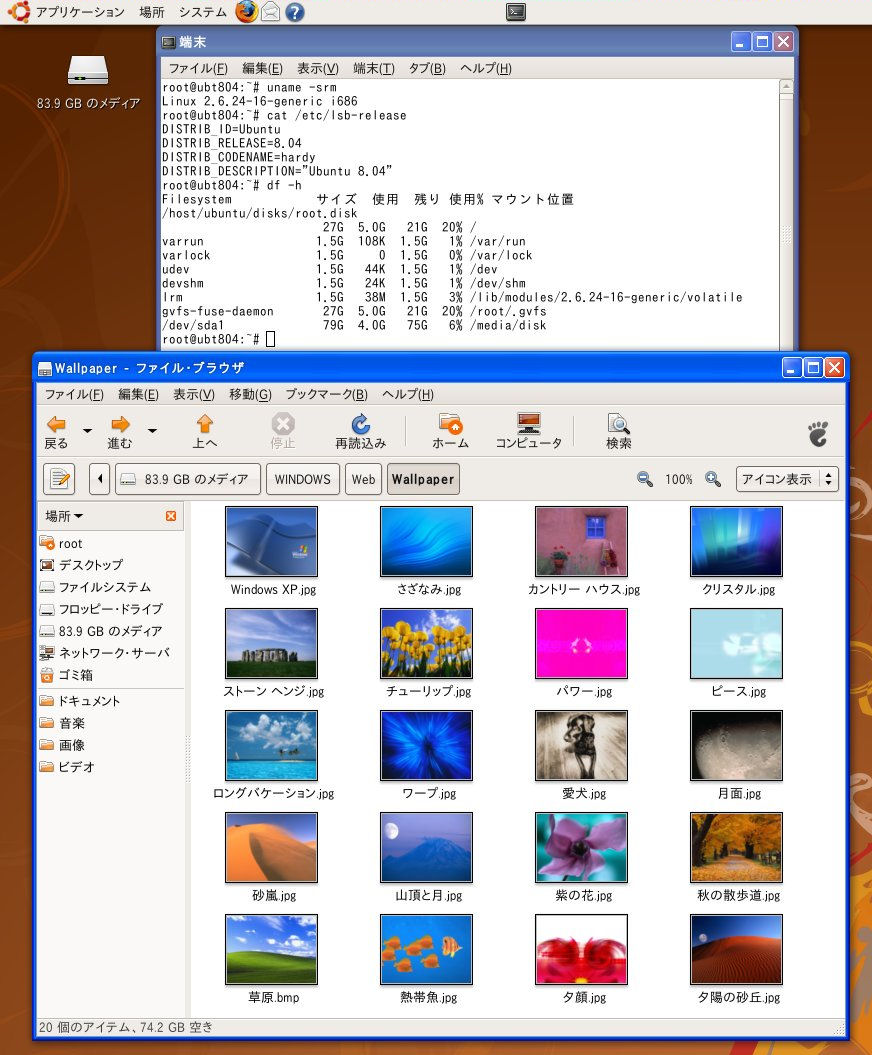Open Documents folder in sidebar
This screenshot has width=872, height=1055.
coord(80,700)
